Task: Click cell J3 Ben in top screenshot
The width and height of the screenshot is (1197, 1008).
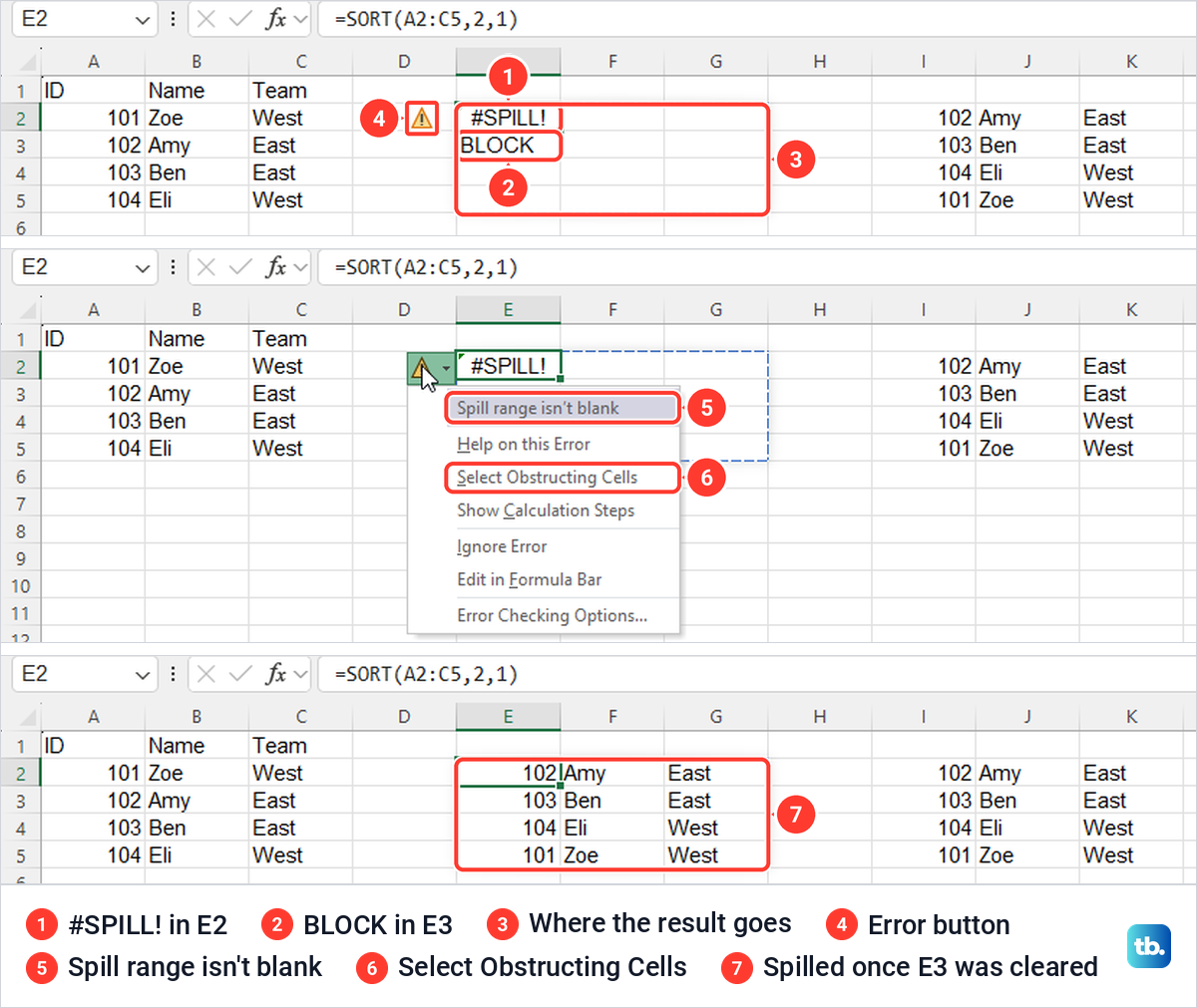Action: coord(1027,146)
